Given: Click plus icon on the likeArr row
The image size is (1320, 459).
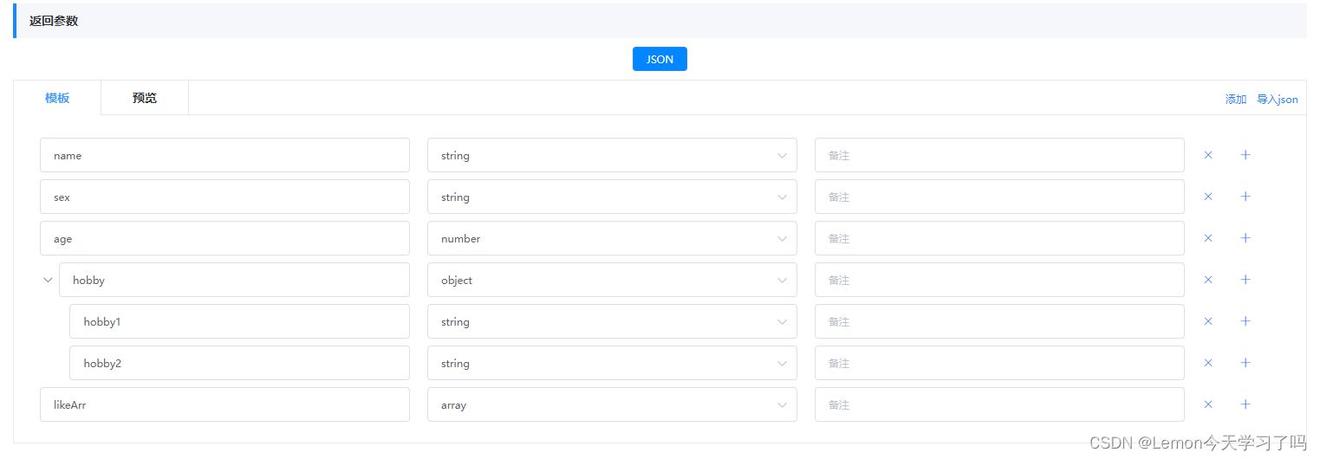Looking at the screenshot, I should coord(1245,405).
